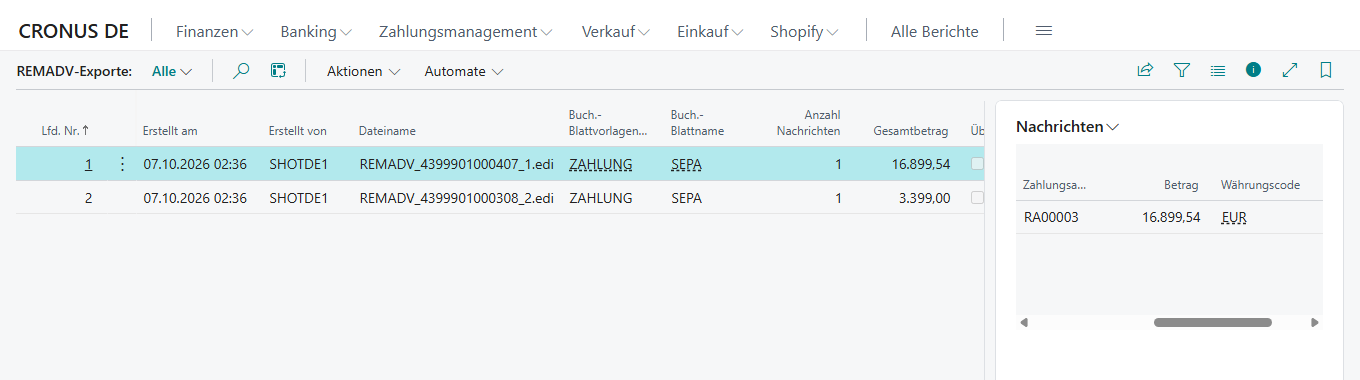Expand the Banking menu
The height and width of the screenshot is (380, 1360).
click(x=316, y=32)
